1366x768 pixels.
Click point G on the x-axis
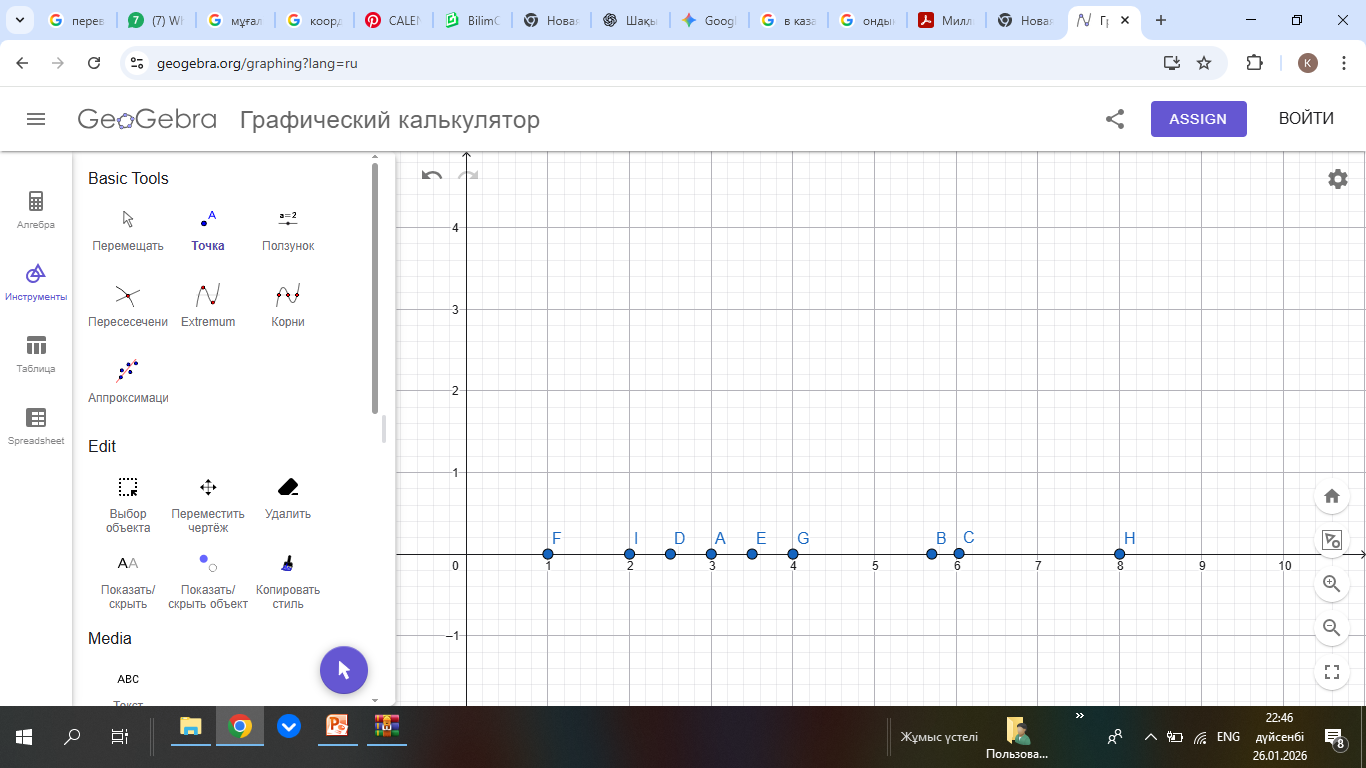[x=793, y=554]
